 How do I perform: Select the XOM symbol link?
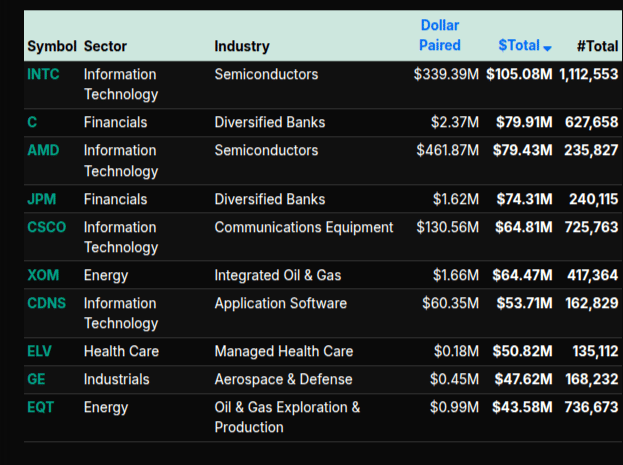coord(43,275)
